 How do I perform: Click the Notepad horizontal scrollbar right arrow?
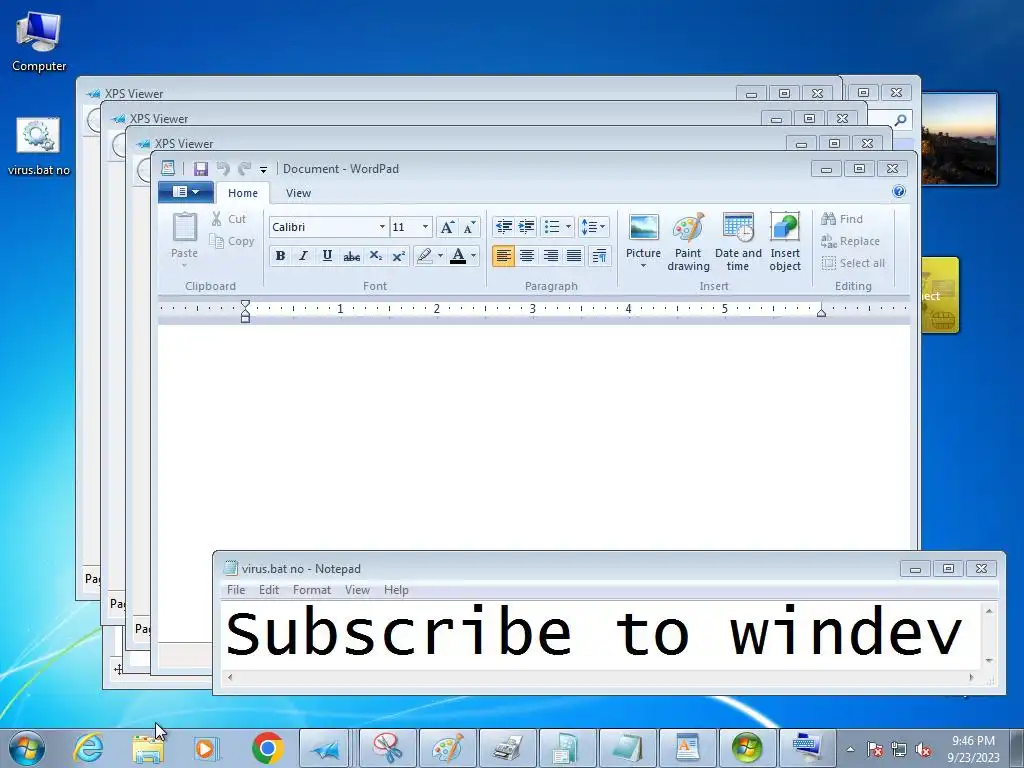pos(971,677)
